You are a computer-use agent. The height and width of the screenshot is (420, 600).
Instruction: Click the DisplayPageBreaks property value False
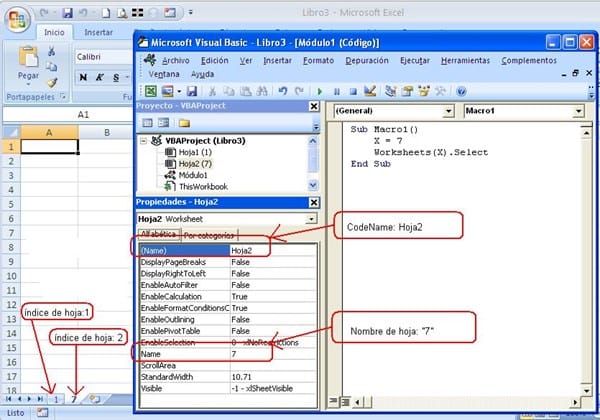pos(273,262)
